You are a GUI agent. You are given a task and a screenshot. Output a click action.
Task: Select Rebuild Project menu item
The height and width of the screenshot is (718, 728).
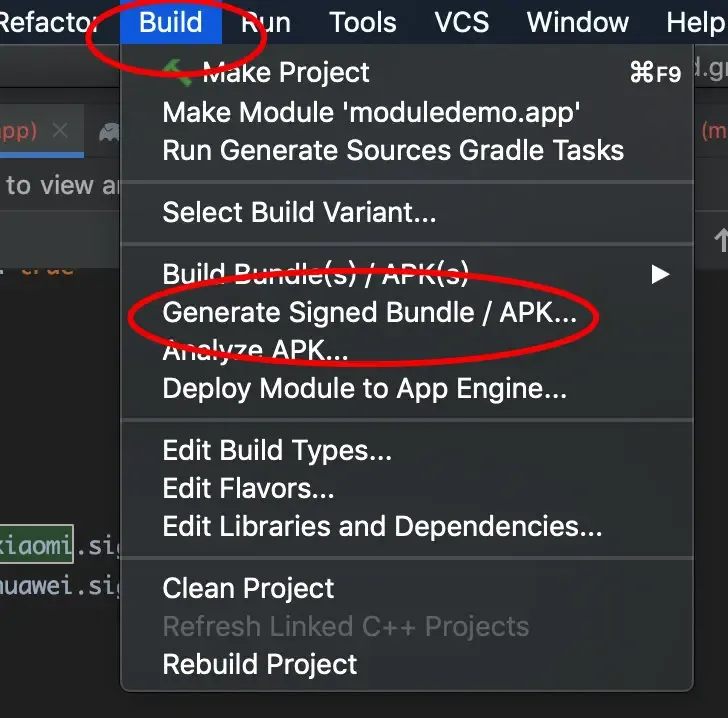coord(259,664)
